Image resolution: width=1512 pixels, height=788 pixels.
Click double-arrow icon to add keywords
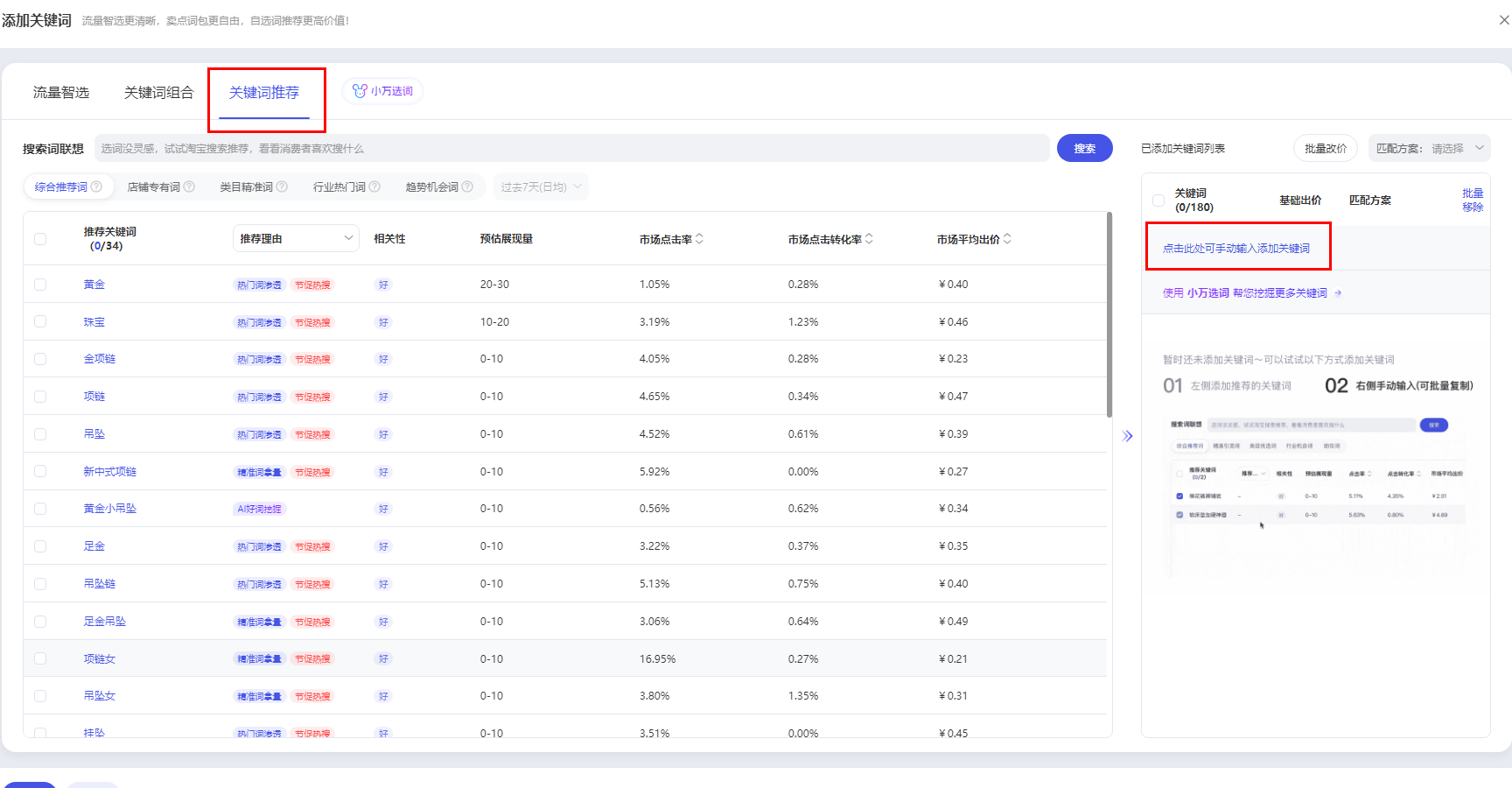click(1127, 436)
